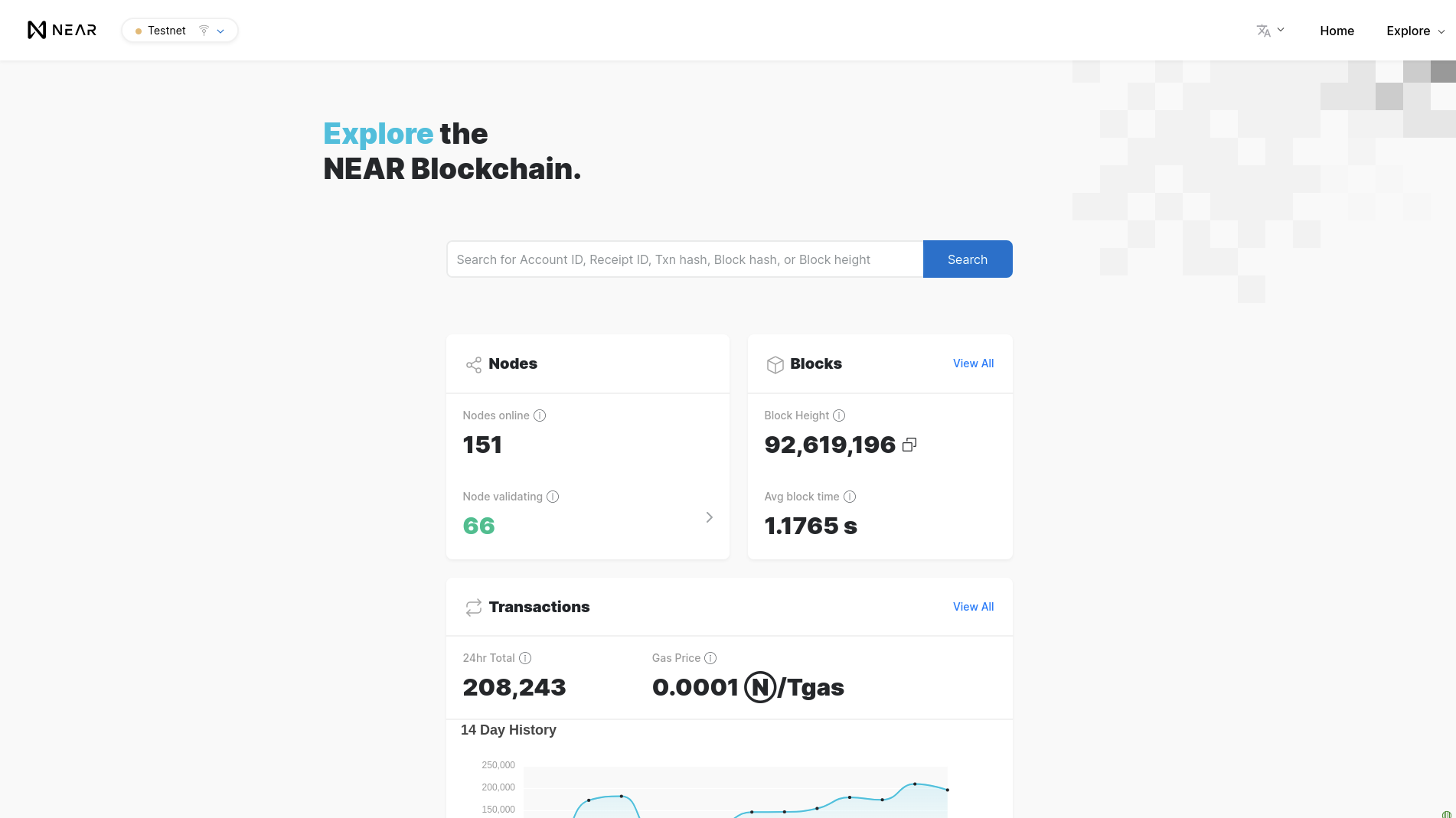This screenshot has height=818, width=1456.
Task: Click the block height 92,619,196 value
Action: [x=830, y=445]
